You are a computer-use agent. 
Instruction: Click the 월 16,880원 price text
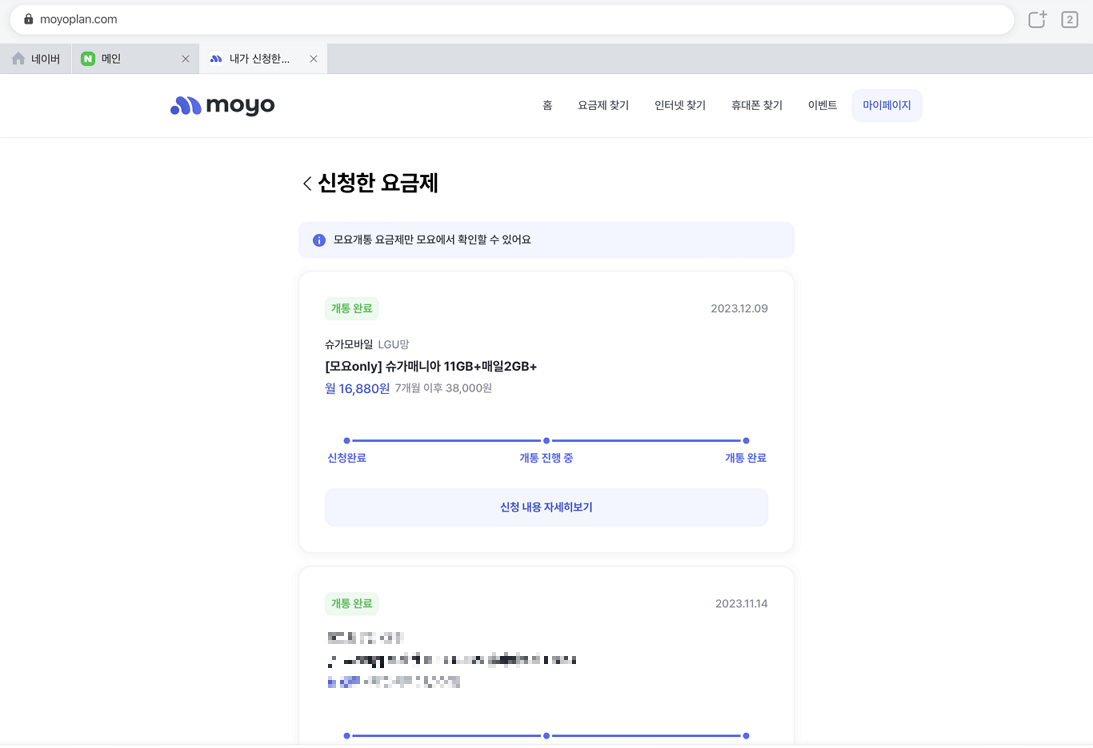tap(357, 388)
